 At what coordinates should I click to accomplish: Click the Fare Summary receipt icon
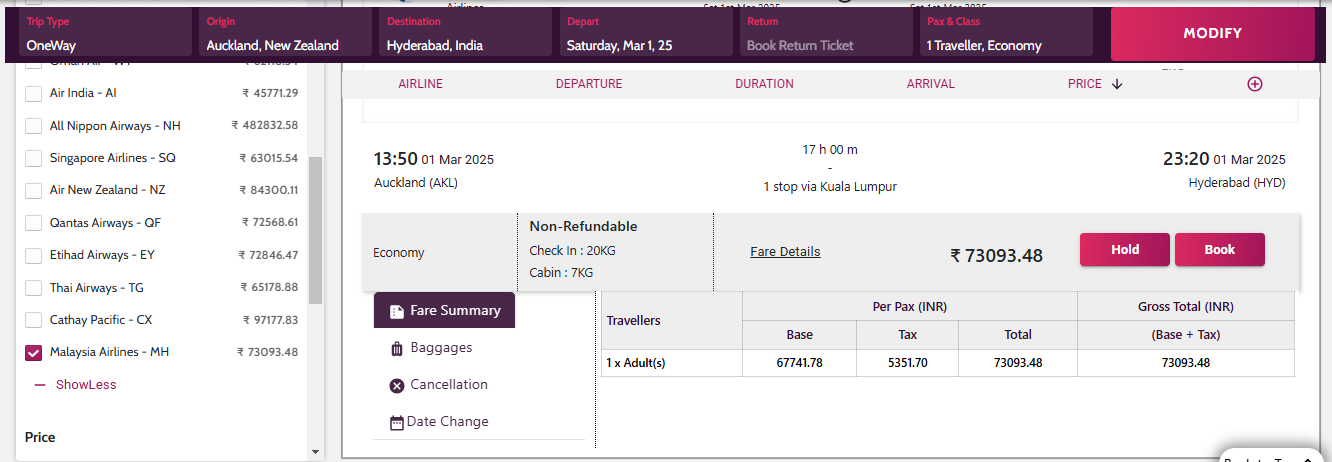pos(397,311)
